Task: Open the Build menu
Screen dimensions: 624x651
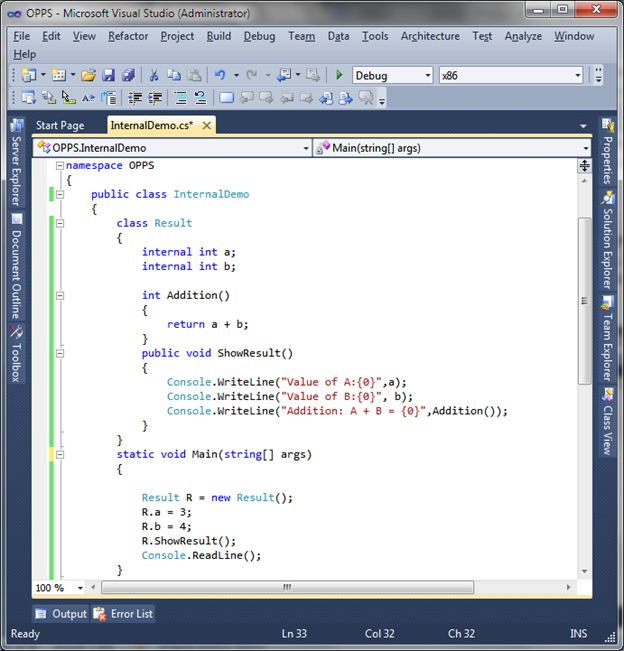Action: click(x=219, y=36)
